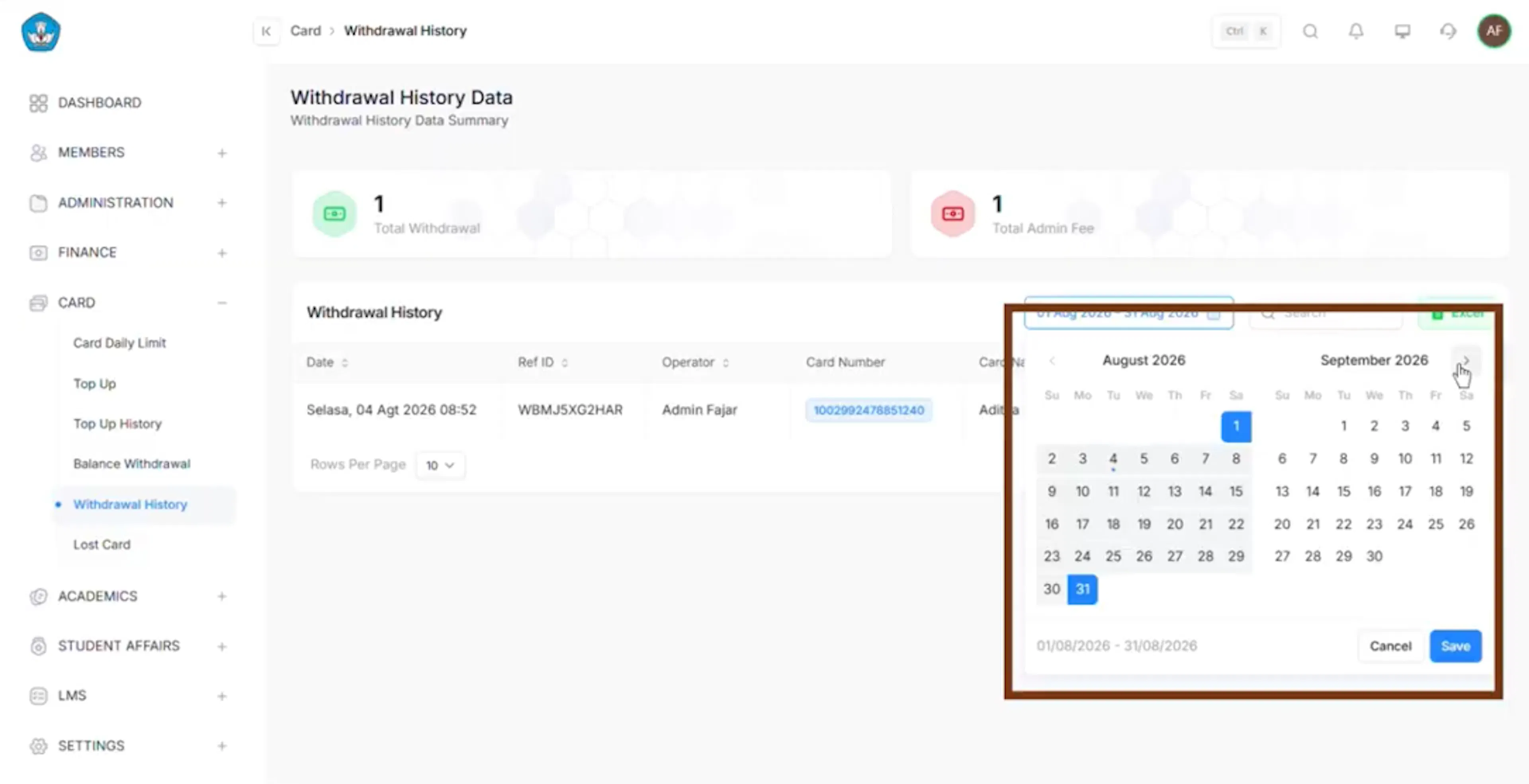
Task: Select August 15 in the calendar
Action: coord(1236,491)
